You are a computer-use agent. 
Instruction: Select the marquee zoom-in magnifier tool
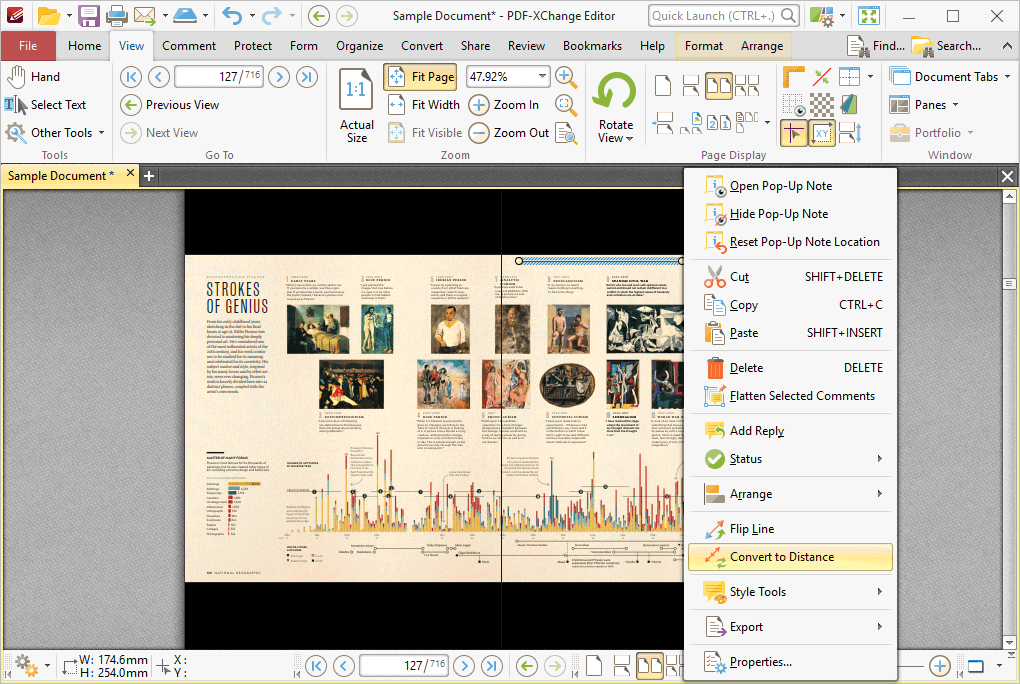point(566,77)
